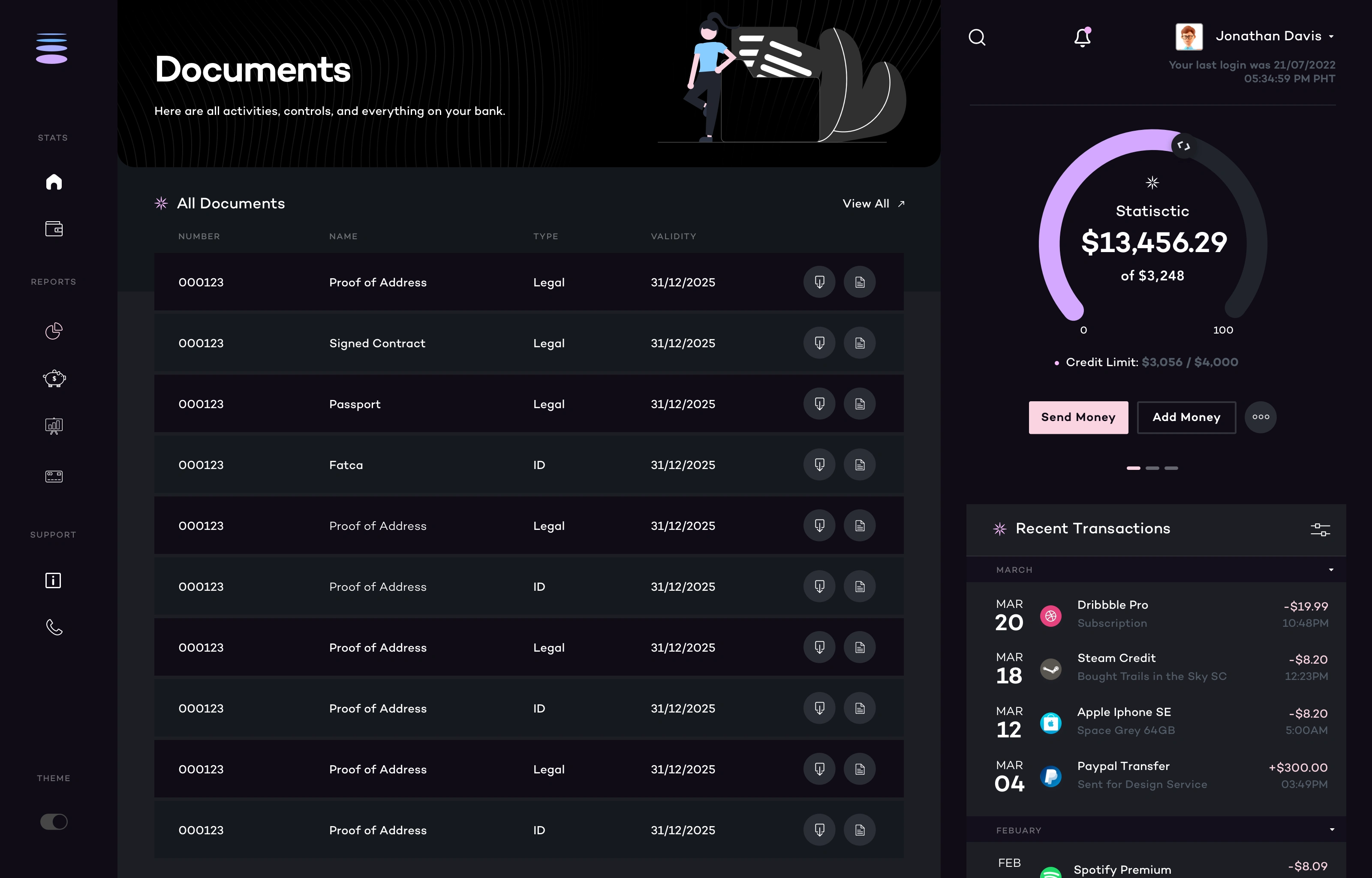
Task: Expand the Febuary transactions section
Action: point(1332,830)
